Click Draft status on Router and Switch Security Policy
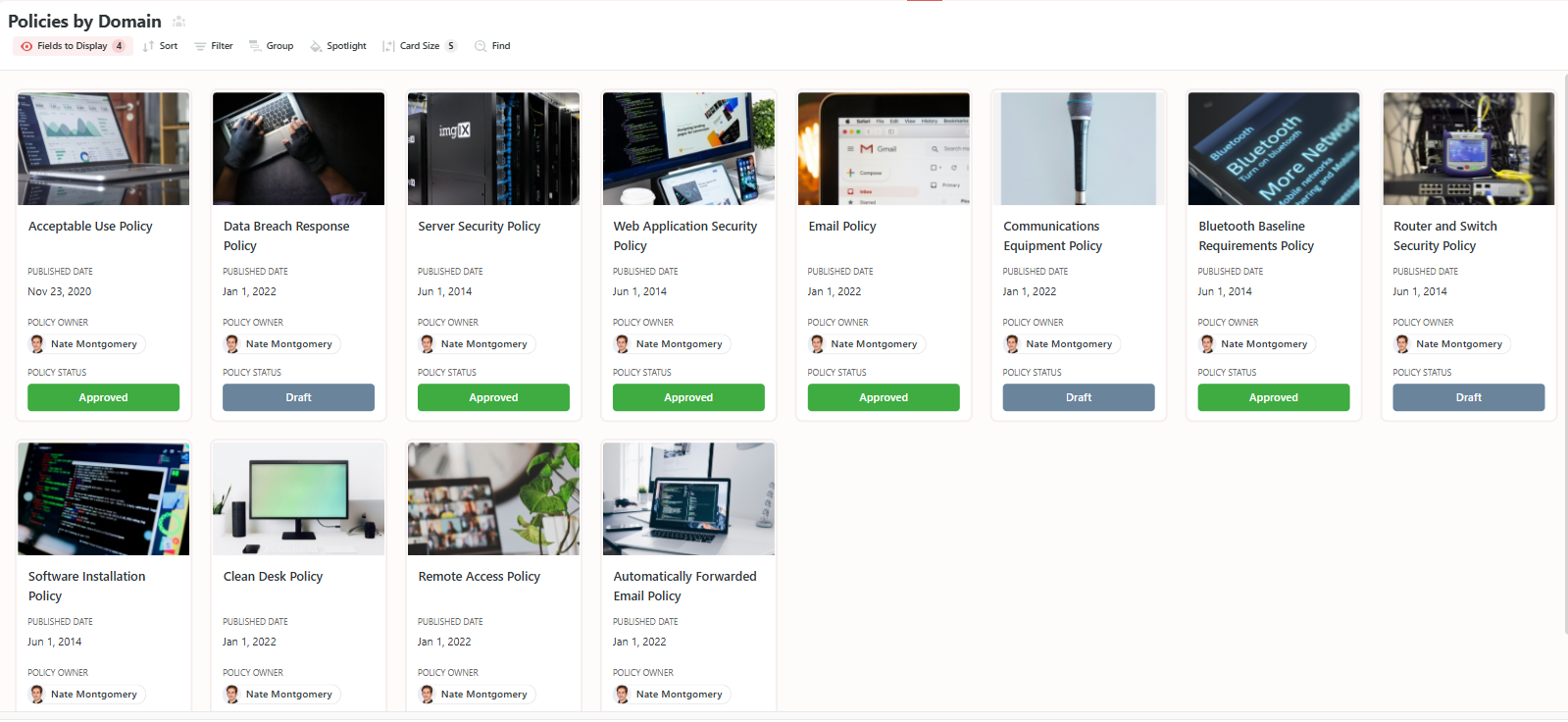Viewport: 1568px width, 722px height. coord(1469,397)
